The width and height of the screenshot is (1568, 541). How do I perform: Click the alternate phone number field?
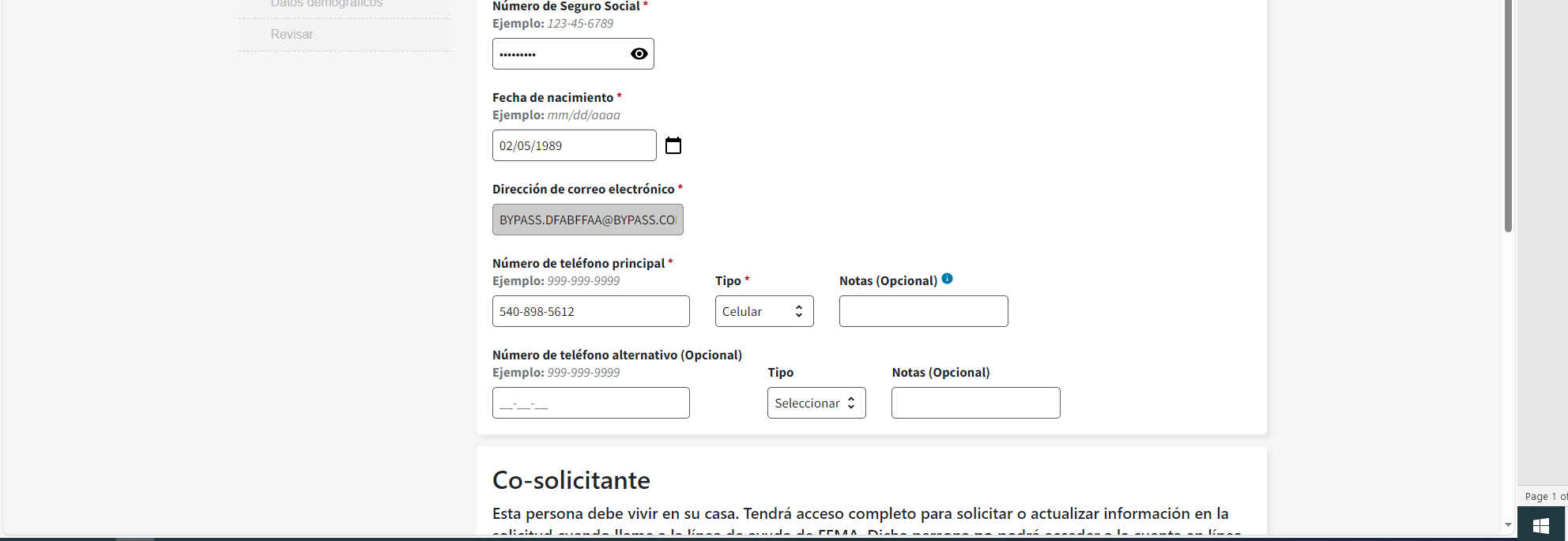click(590, 403)
